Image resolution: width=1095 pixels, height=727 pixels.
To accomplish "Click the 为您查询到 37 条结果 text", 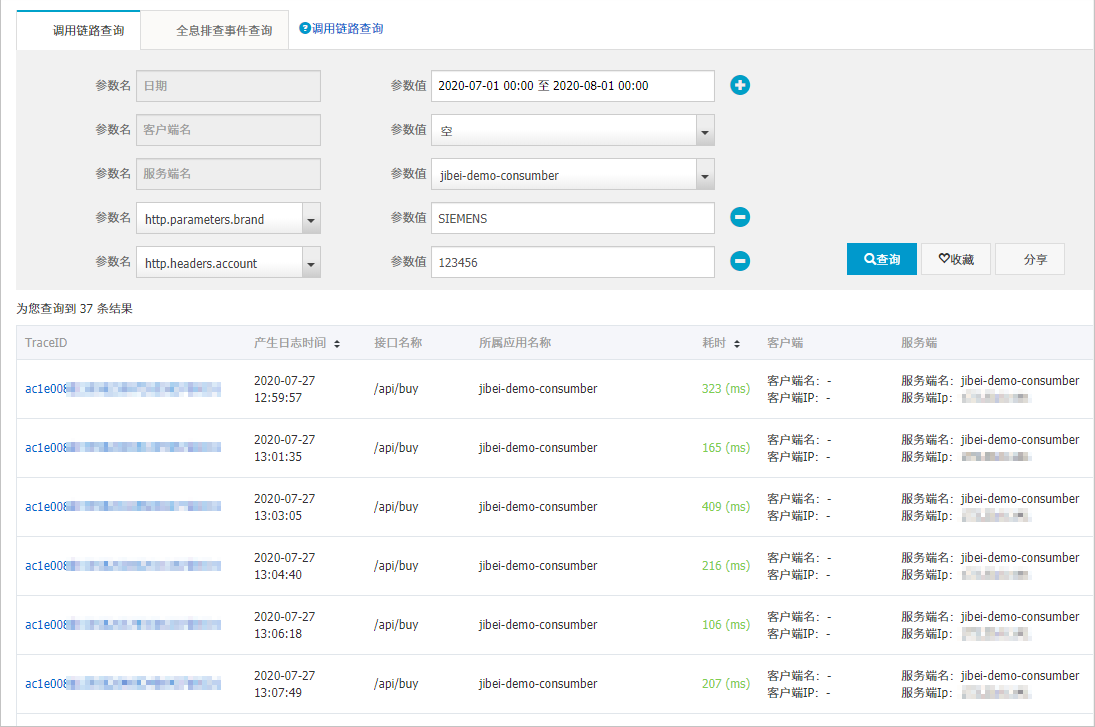I will click(75, 309).
